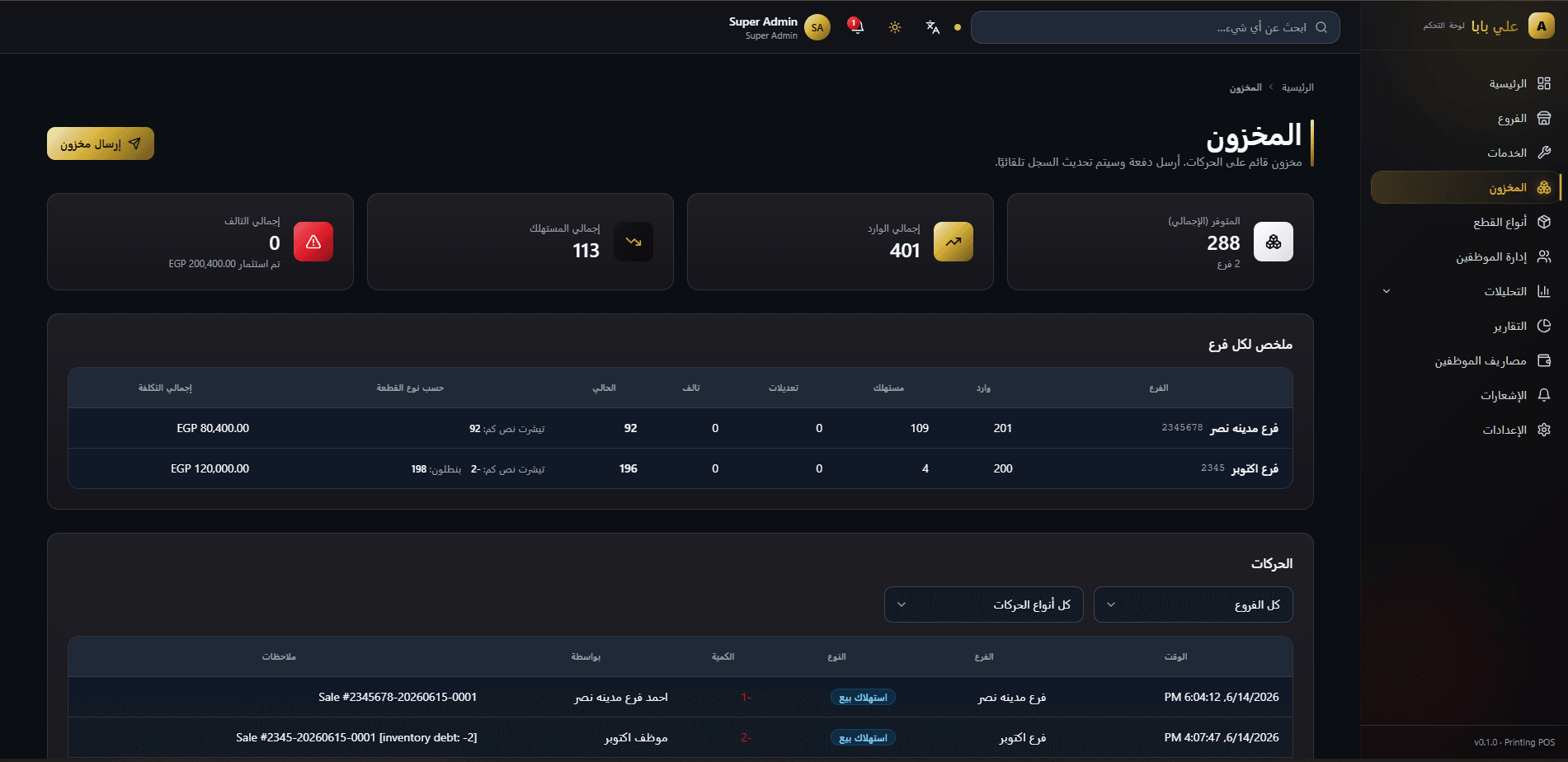The image size is (1568, 762).
Task: Click the المتوفر stock cubes icon
Action: [1274, 242]
